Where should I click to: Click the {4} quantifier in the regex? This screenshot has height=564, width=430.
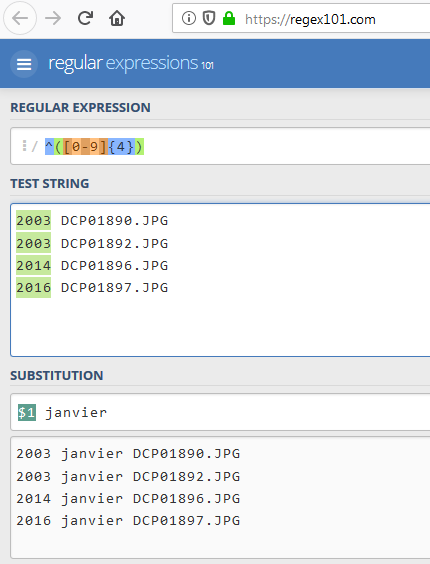121,147
